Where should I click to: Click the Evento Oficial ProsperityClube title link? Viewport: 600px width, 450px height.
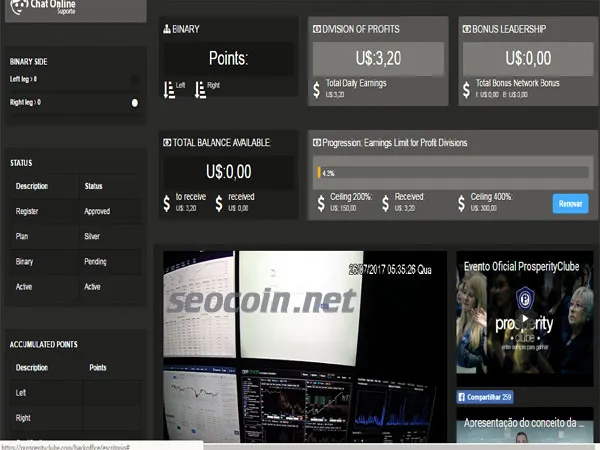tap(521, 267)
